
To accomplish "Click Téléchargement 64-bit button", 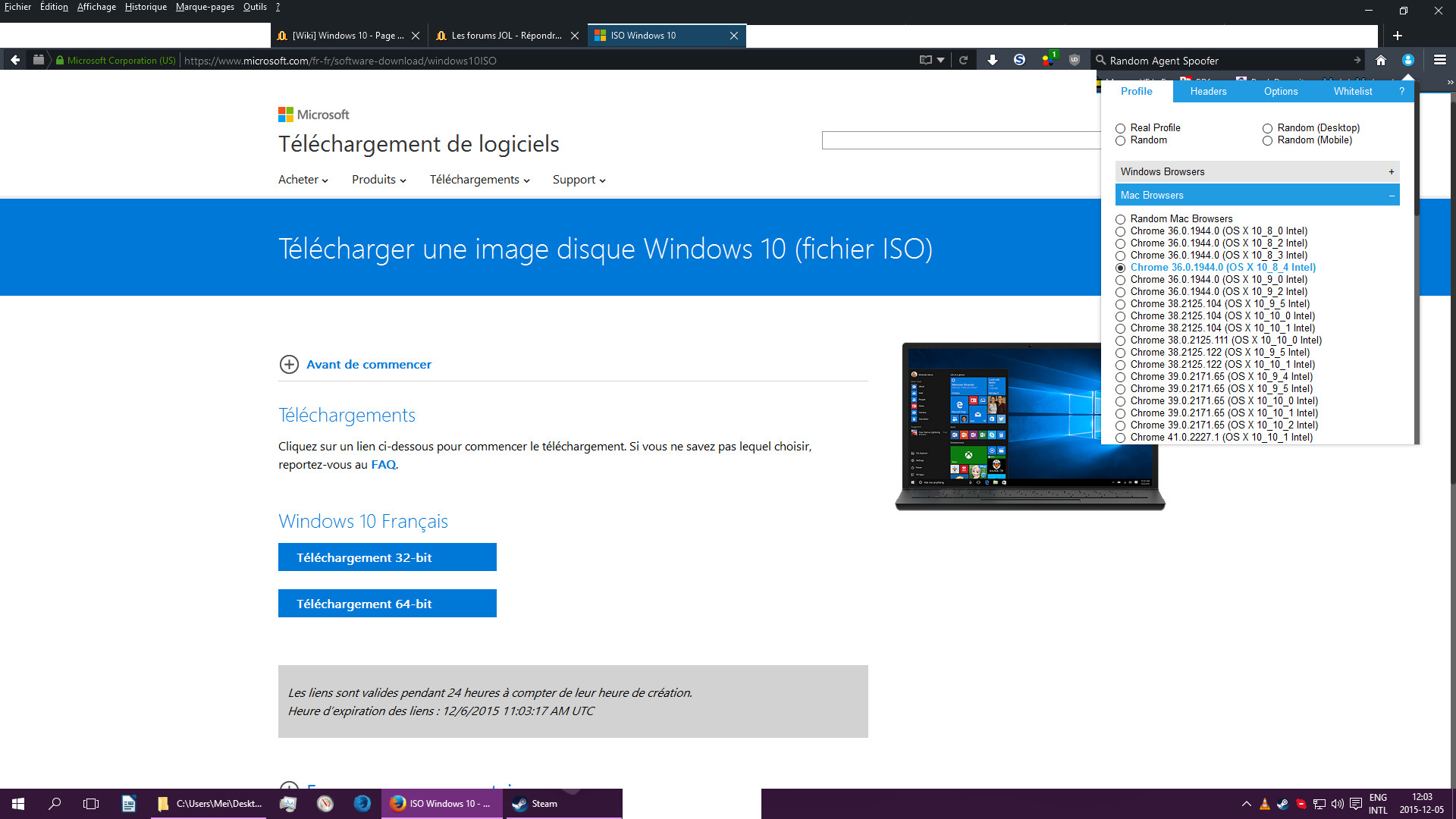I will [388, 604].
